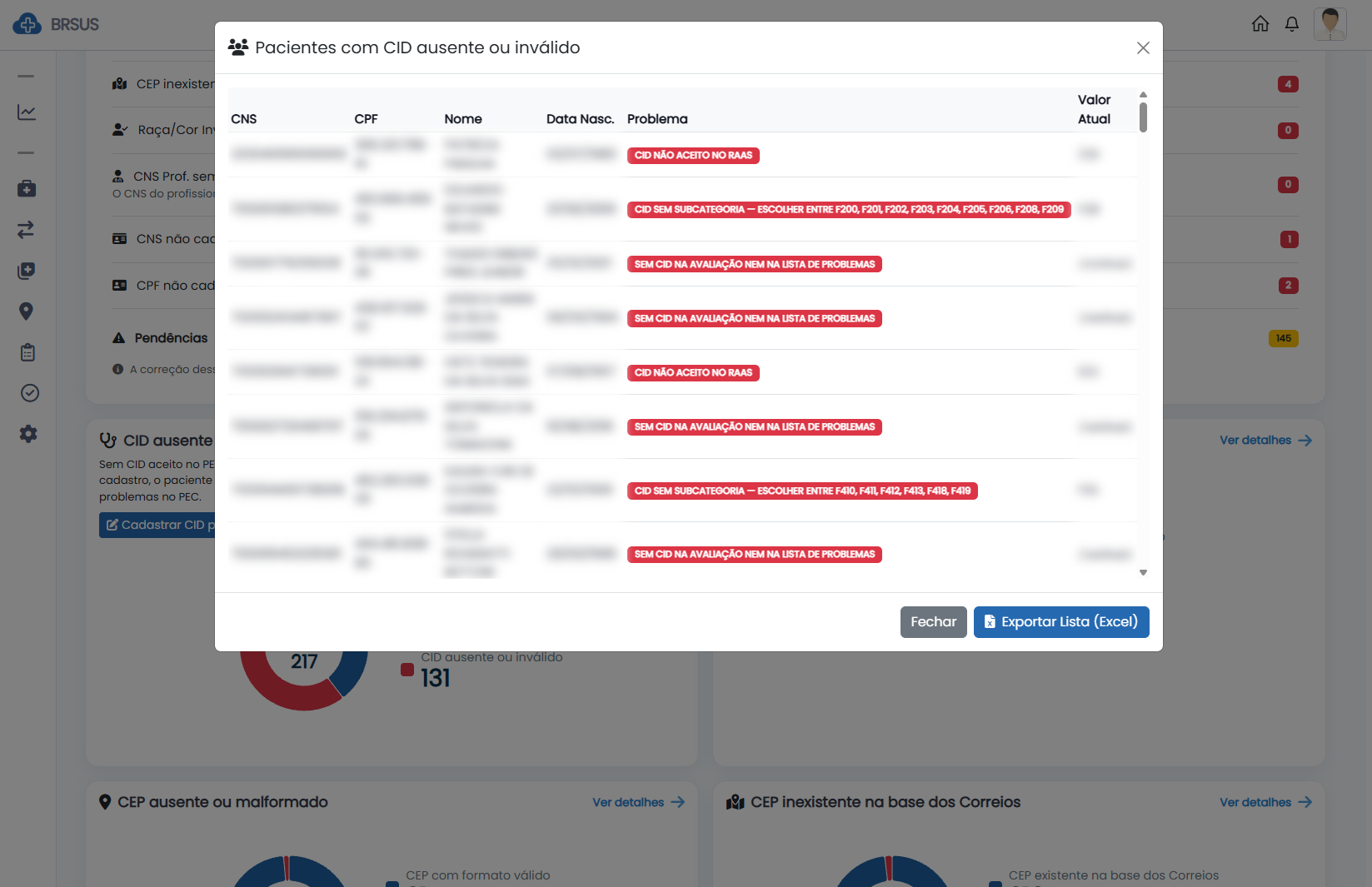The width and height of the screenshot is (1372, 887).
Task: Click the yellow 145 pendências badge
Action: click(1283, 338)
